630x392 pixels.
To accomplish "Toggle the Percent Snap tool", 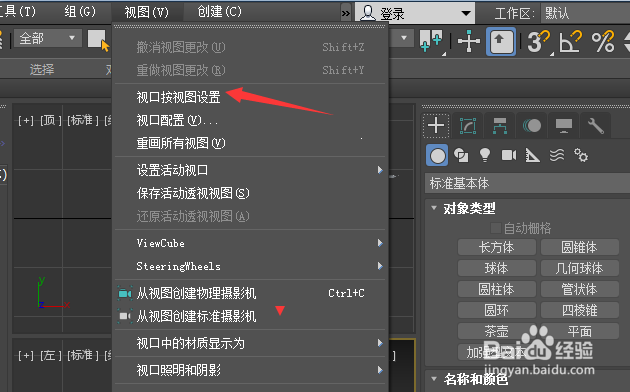I will (x=603, y=41).
